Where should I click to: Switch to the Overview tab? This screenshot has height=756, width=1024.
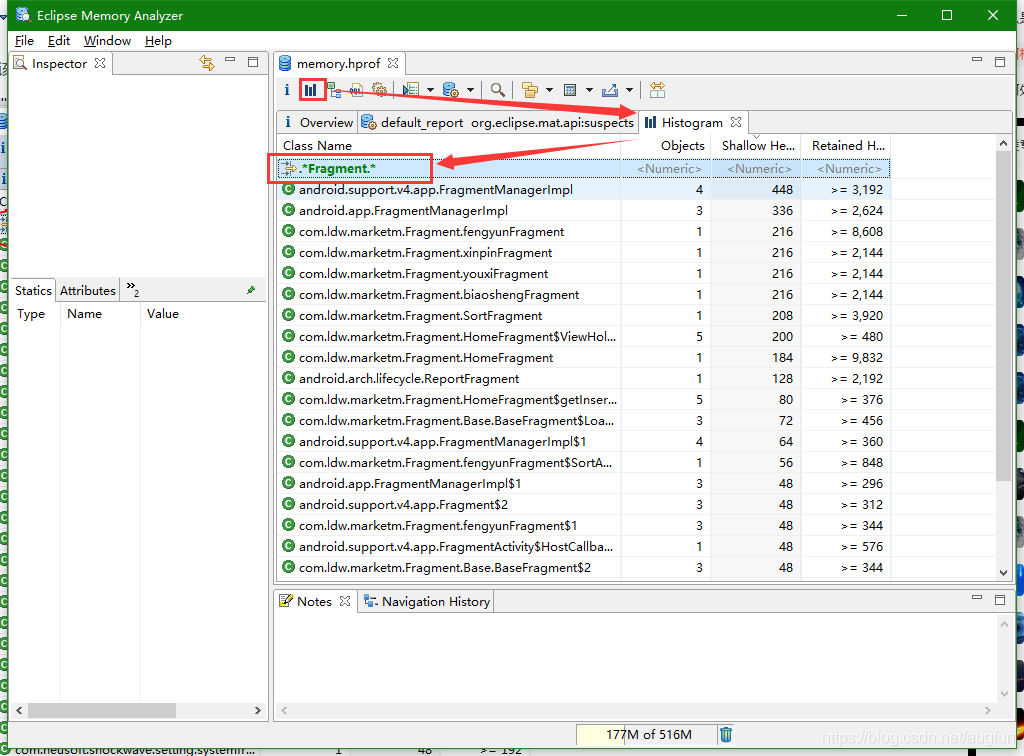click(317, 122)
